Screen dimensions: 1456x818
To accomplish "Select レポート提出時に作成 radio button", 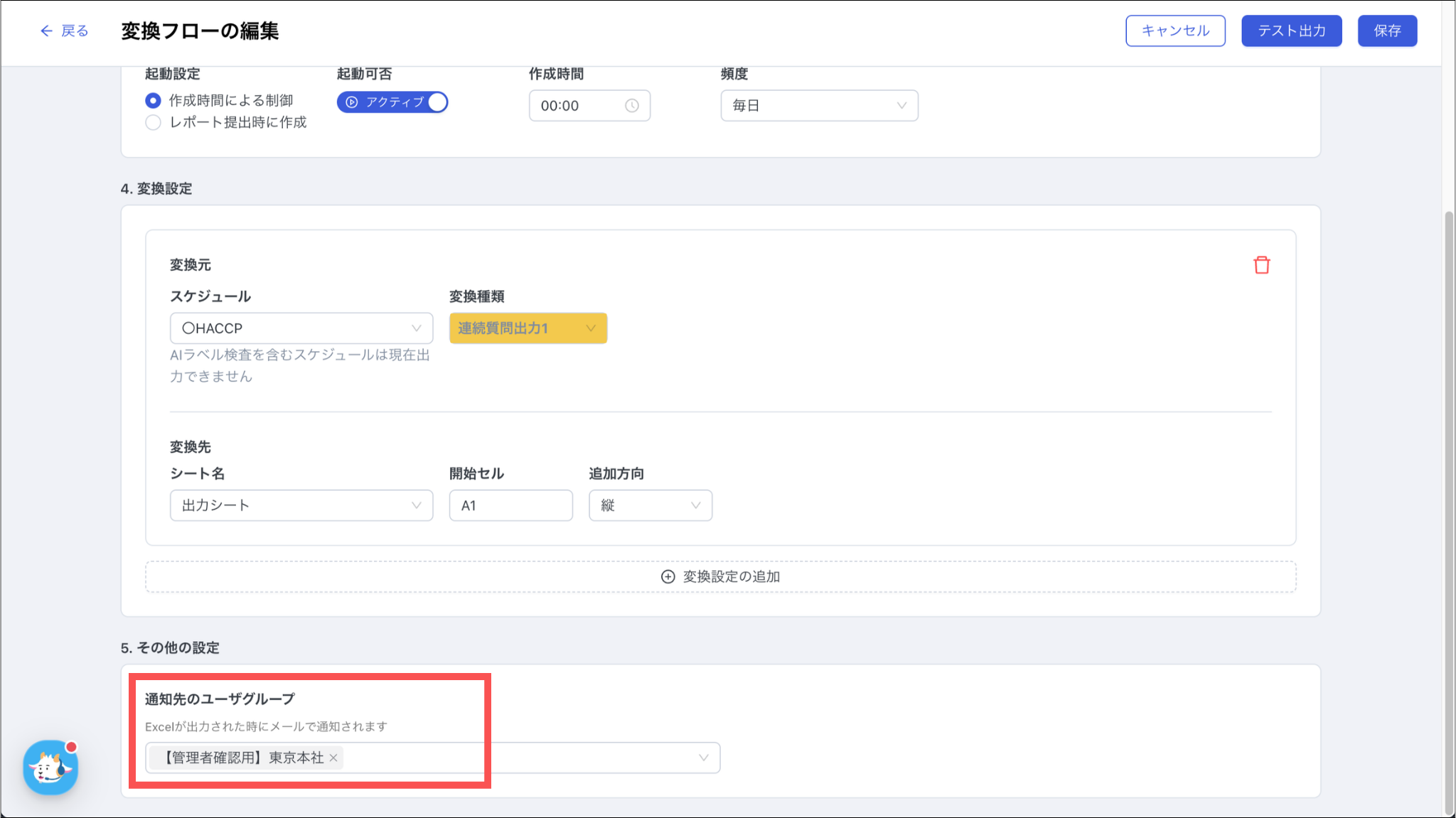I will [x=153, y=122].
